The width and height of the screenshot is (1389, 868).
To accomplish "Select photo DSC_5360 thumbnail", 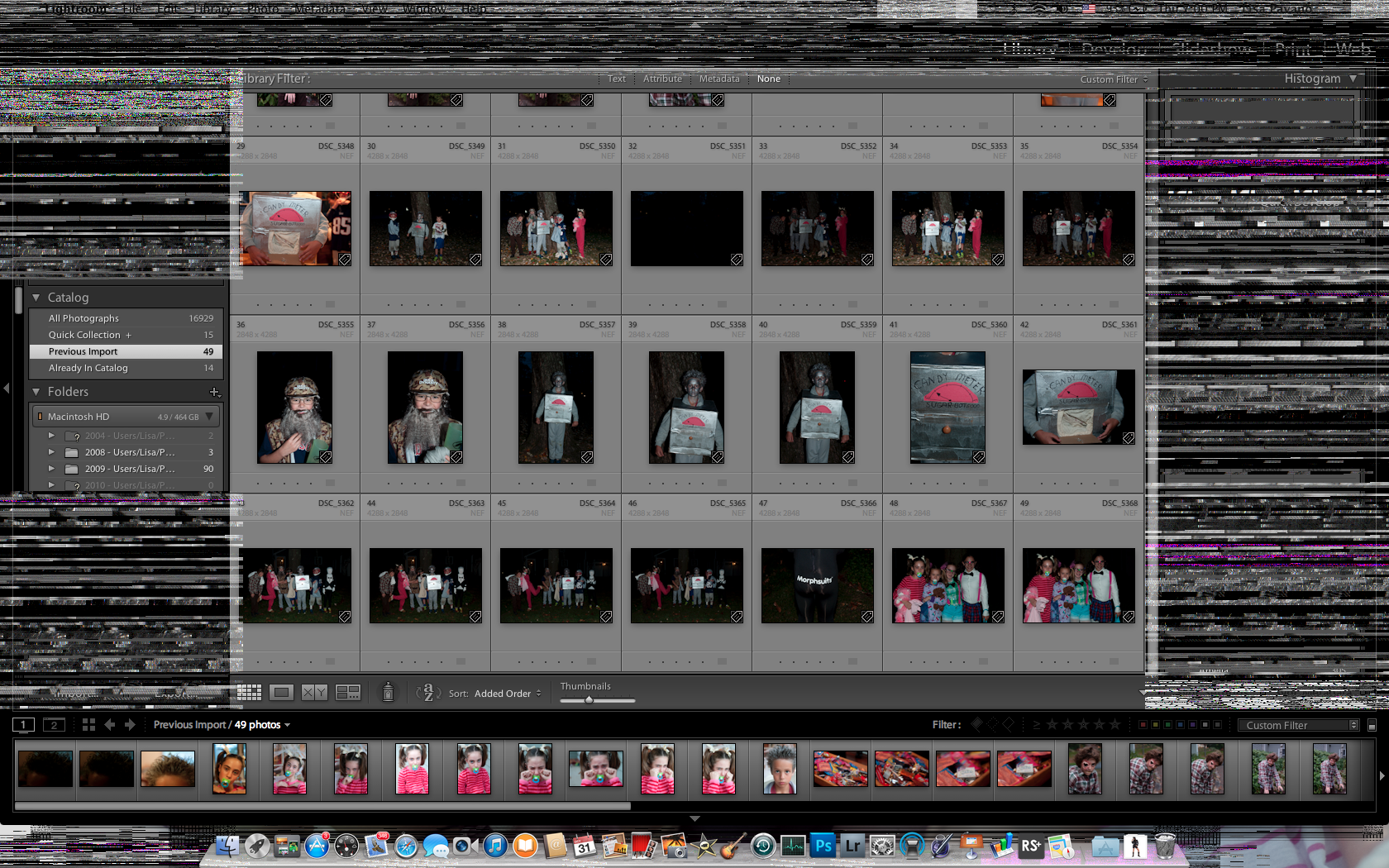I will [x=947, y=407].
